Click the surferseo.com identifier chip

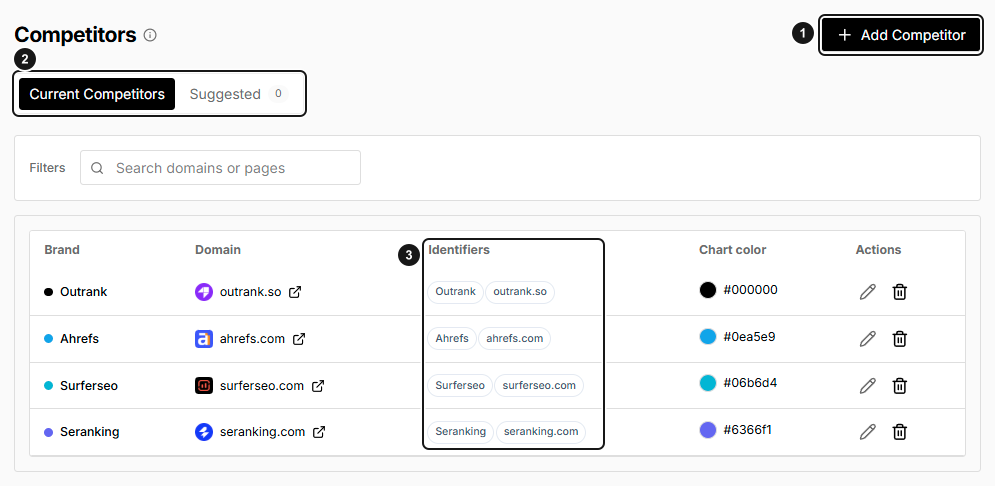pos(539,385)
